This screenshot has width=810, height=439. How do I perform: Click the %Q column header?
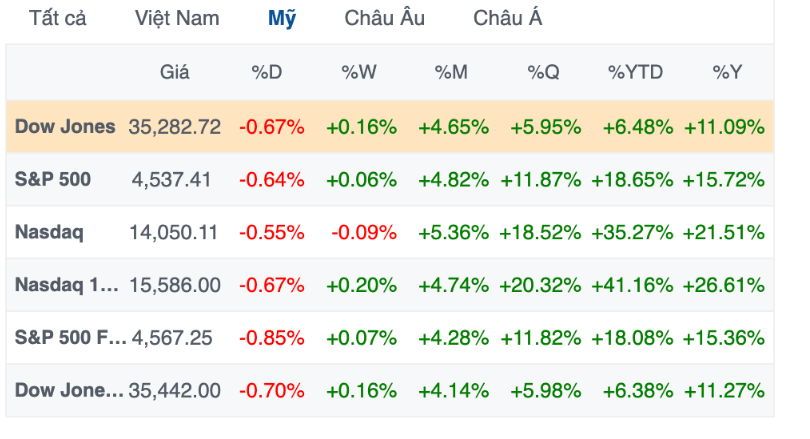545,72
